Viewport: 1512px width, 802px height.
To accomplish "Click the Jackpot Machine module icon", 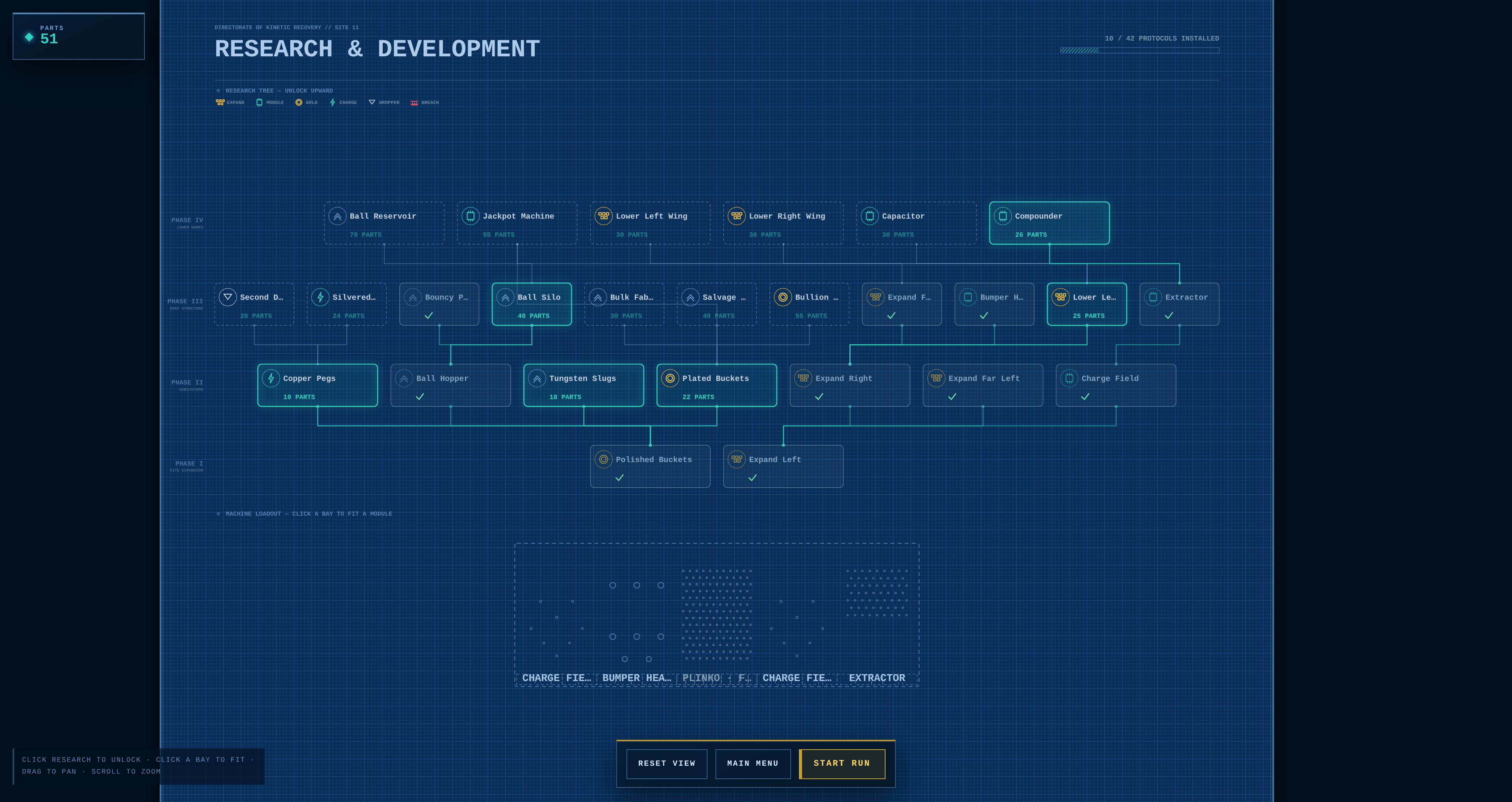I will pos(470,216).
